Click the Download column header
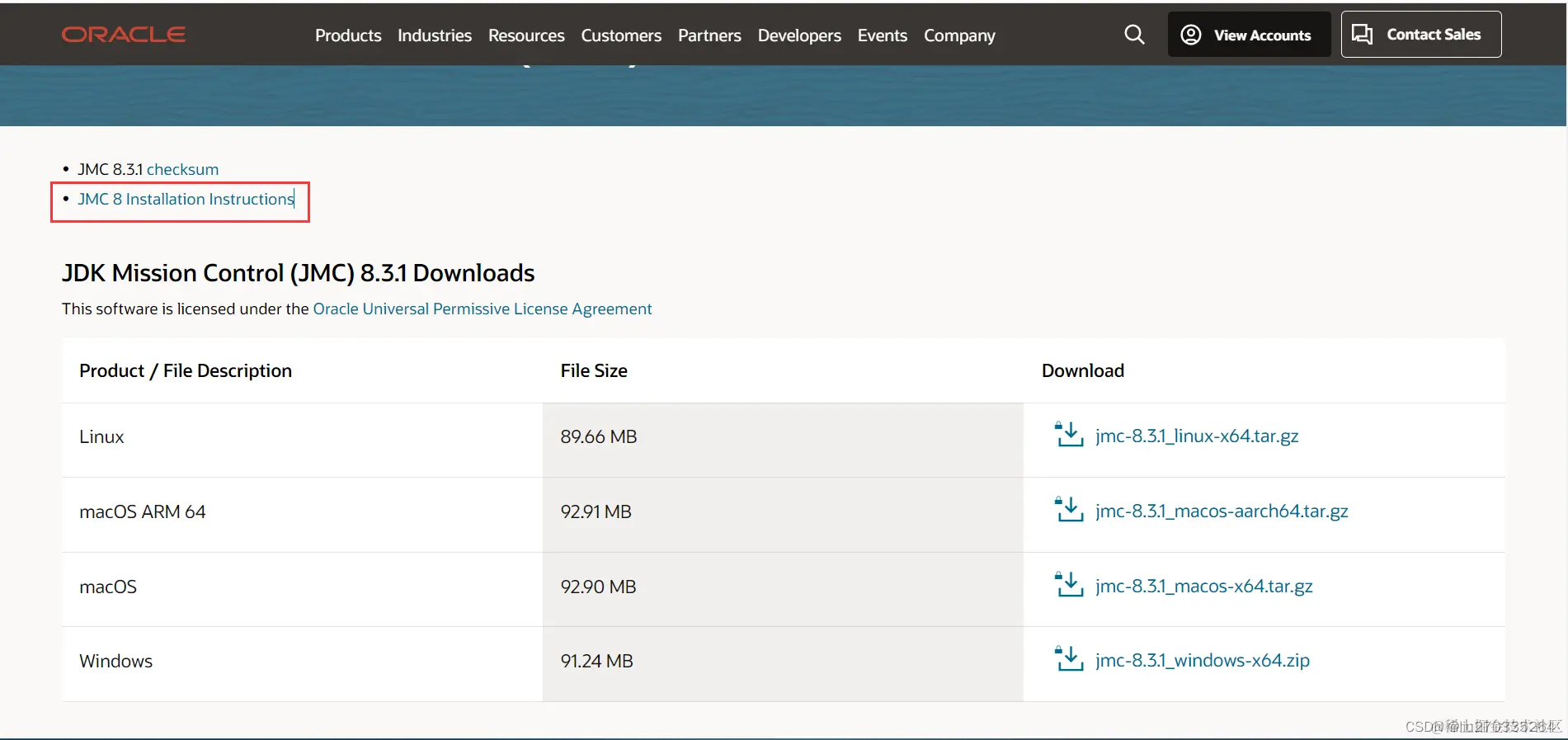1568x740 pixels. pyautogui.click(x=1083, y=370)
